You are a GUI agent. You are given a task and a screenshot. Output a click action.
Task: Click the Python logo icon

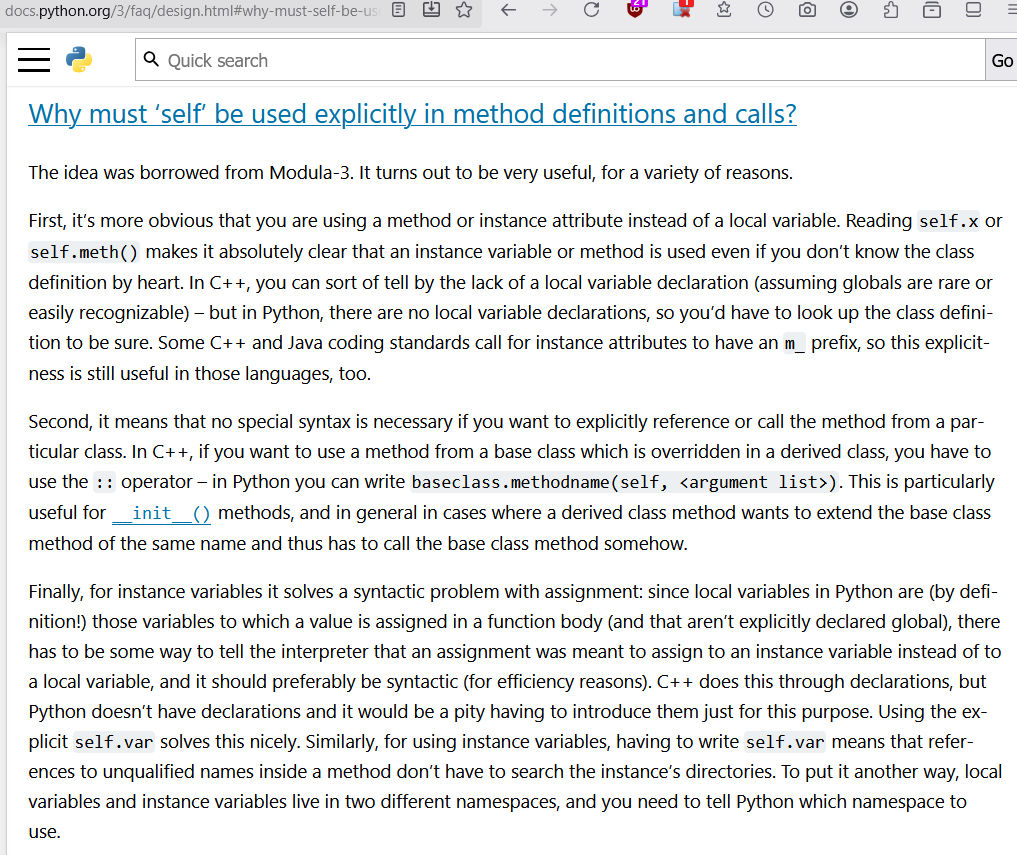79,60
